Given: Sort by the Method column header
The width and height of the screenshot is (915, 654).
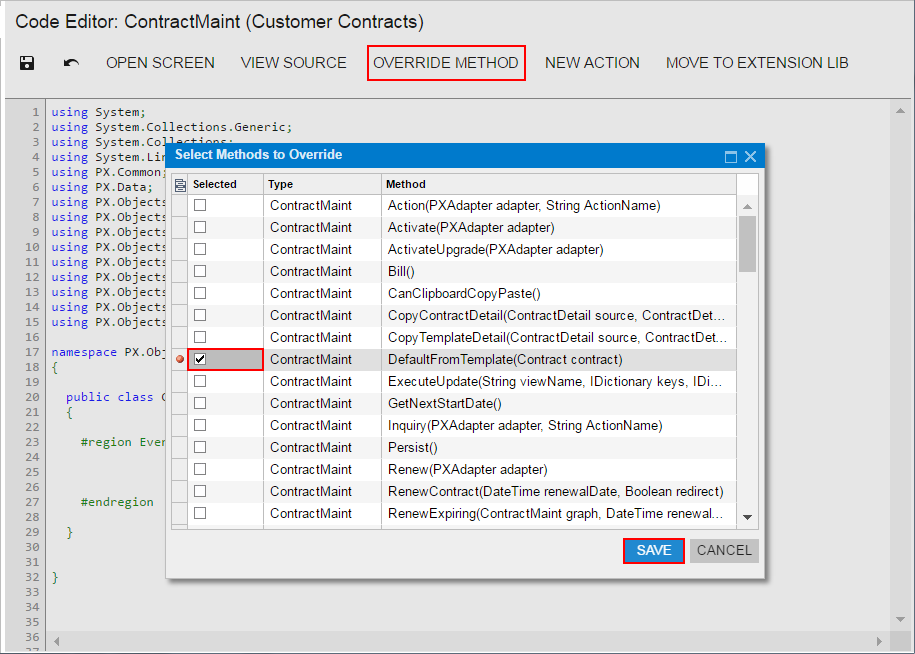Looking at the screenshot, I should pos(558,184).
